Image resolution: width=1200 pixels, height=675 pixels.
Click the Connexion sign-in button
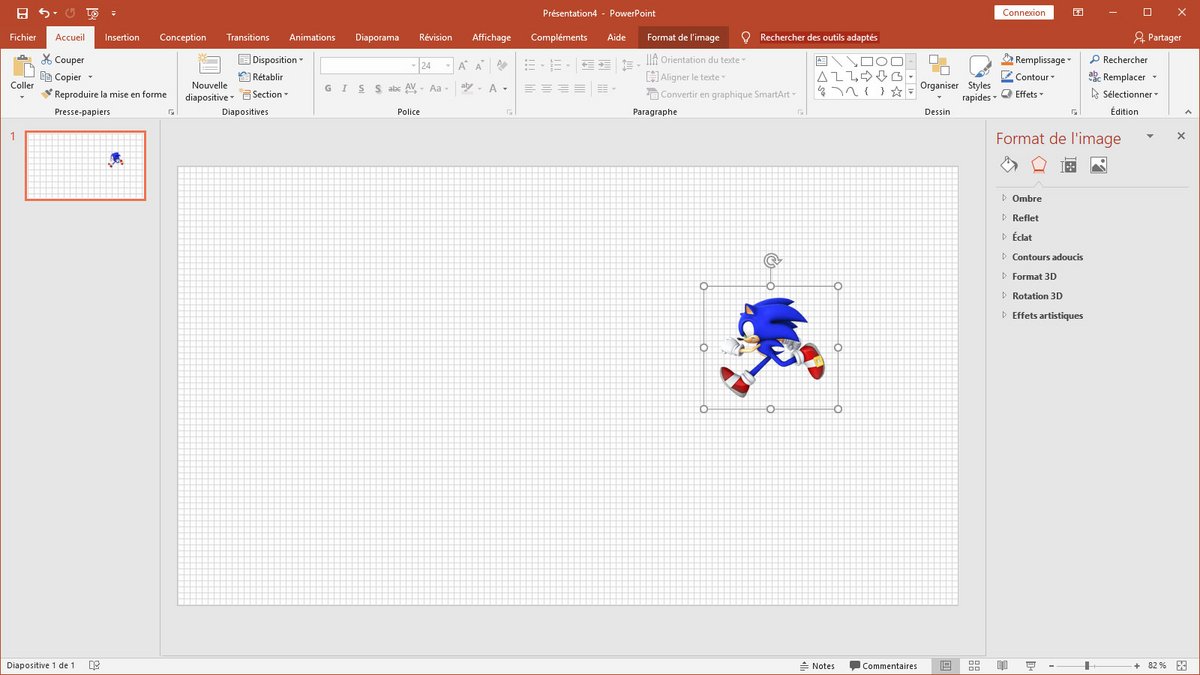(x=1024, y=13)
